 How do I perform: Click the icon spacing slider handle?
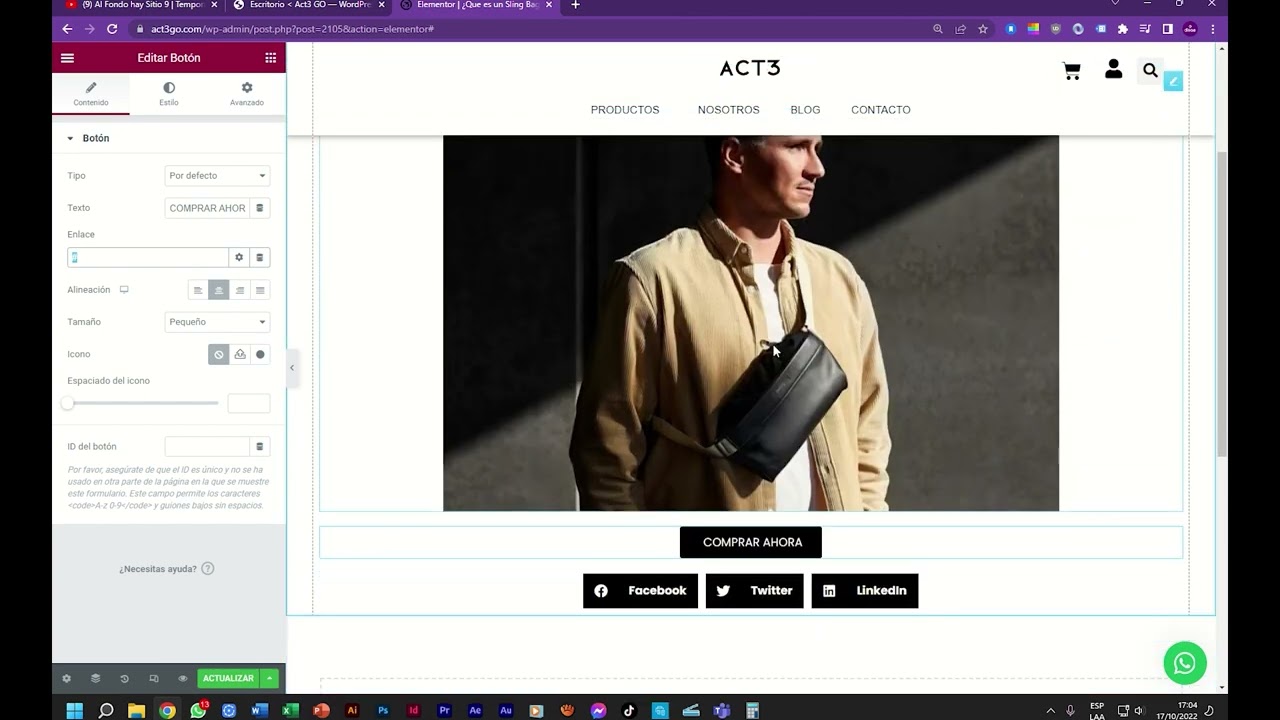coord(67,403)
